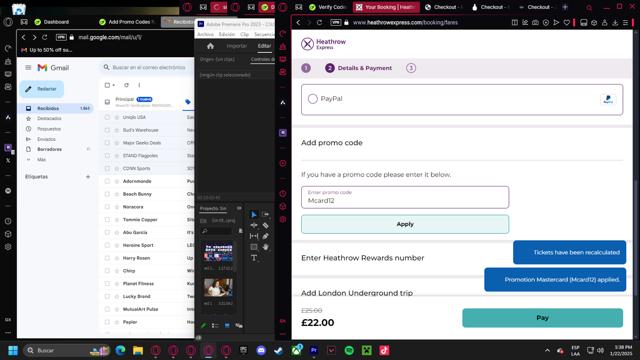The width and height of the screenshot is (640, 360).
Task: Star the Lucky Brand email
Action: coord(117,296)
